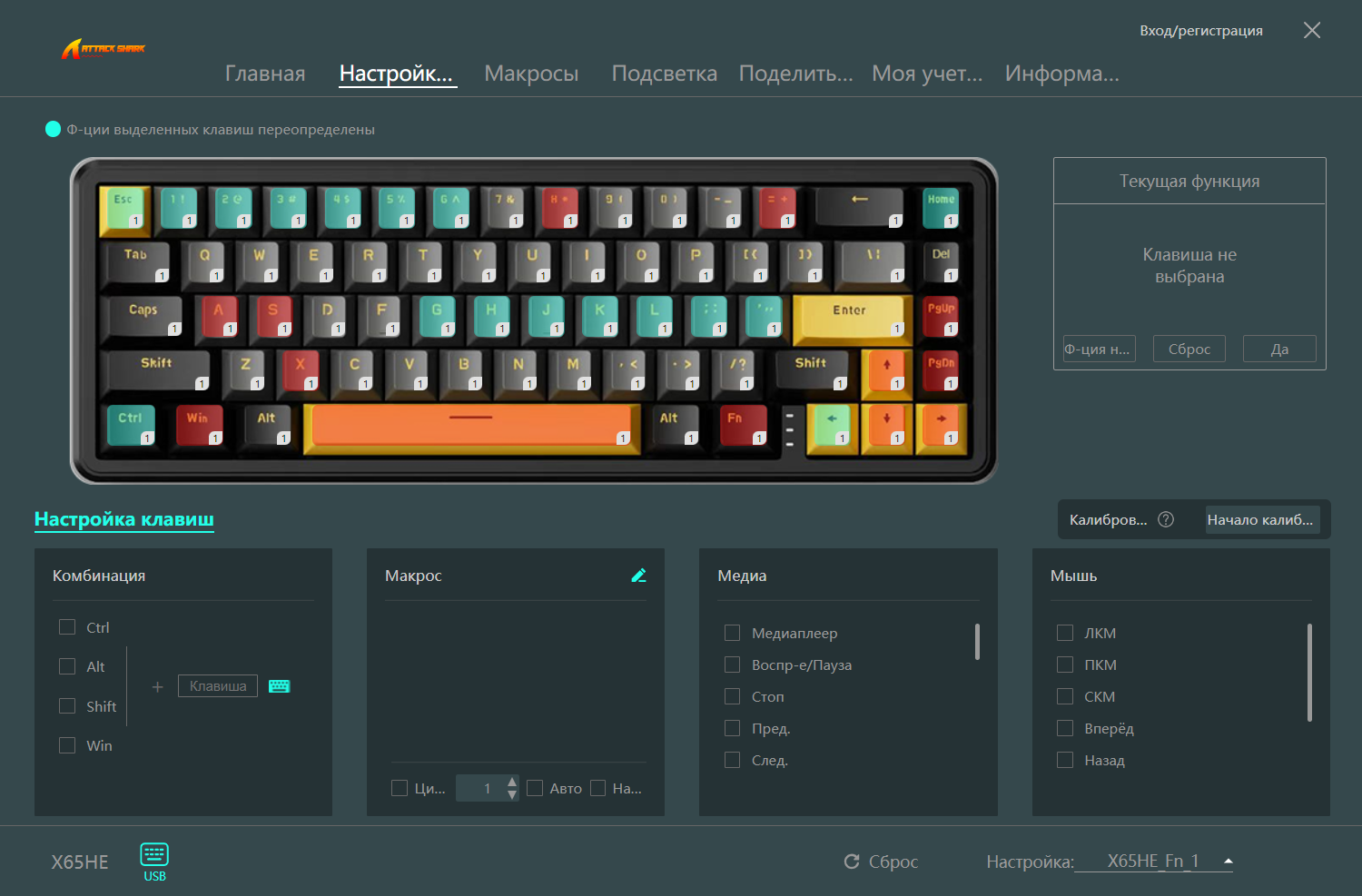Select the yellow Enter key on keyboard
This screenshot has width=1362, height=896.
point(849,320)
